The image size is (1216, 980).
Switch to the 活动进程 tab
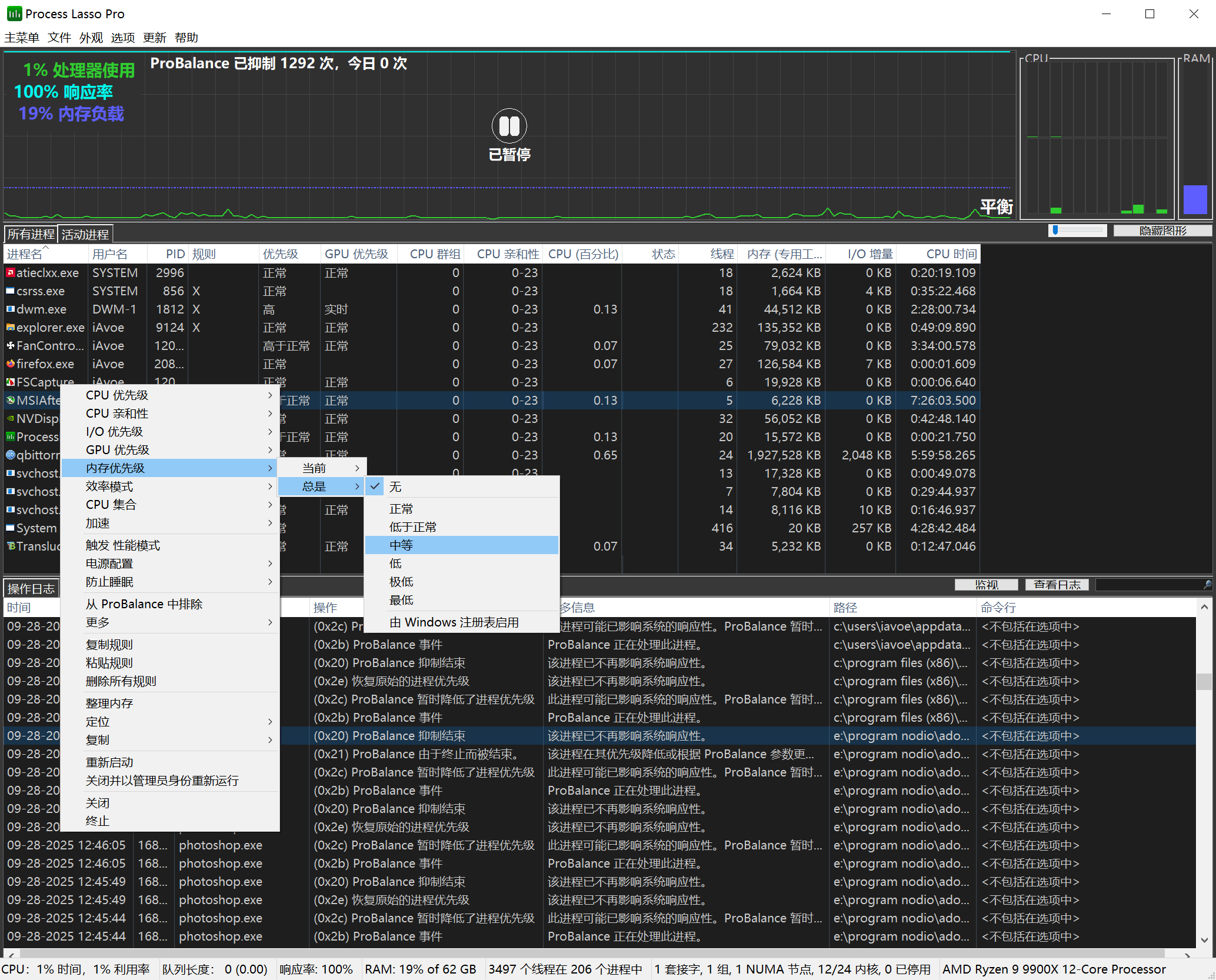tap(85, 235)
